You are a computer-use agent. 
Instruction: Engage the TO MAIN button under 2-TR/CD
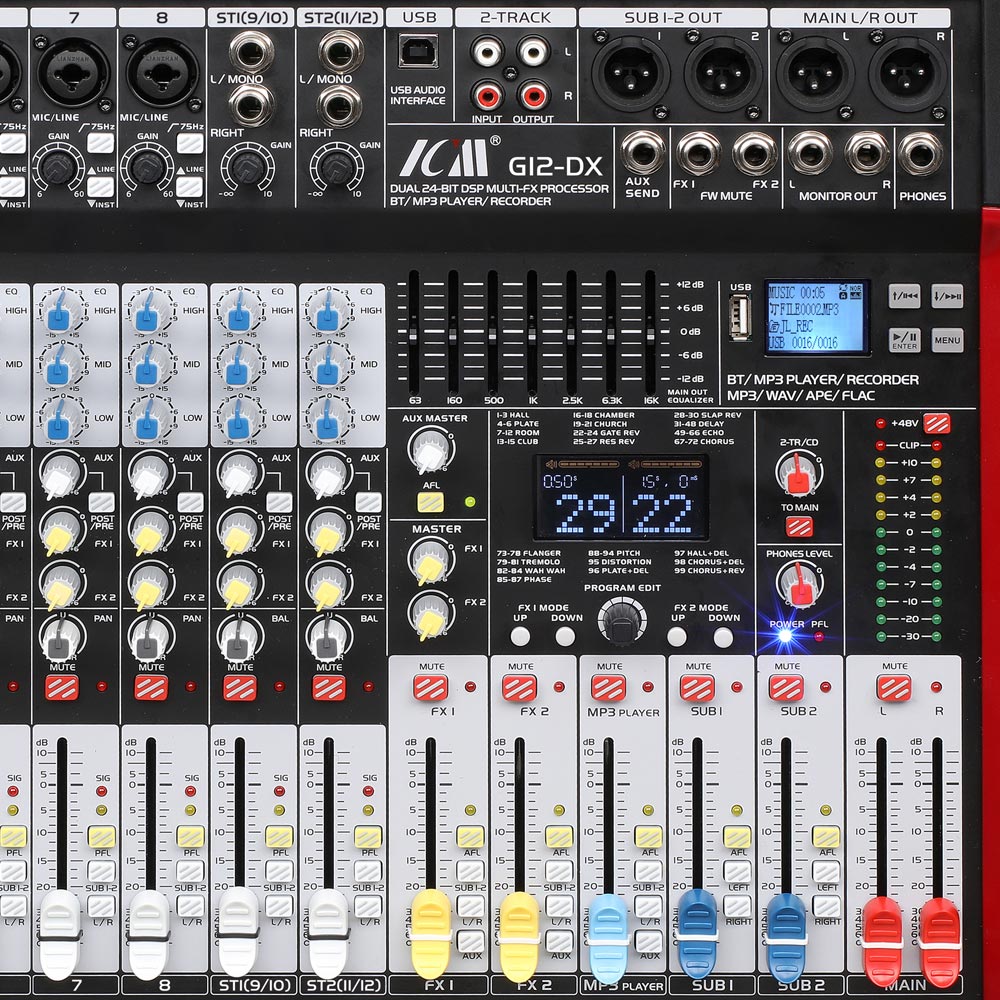(799, 526)
